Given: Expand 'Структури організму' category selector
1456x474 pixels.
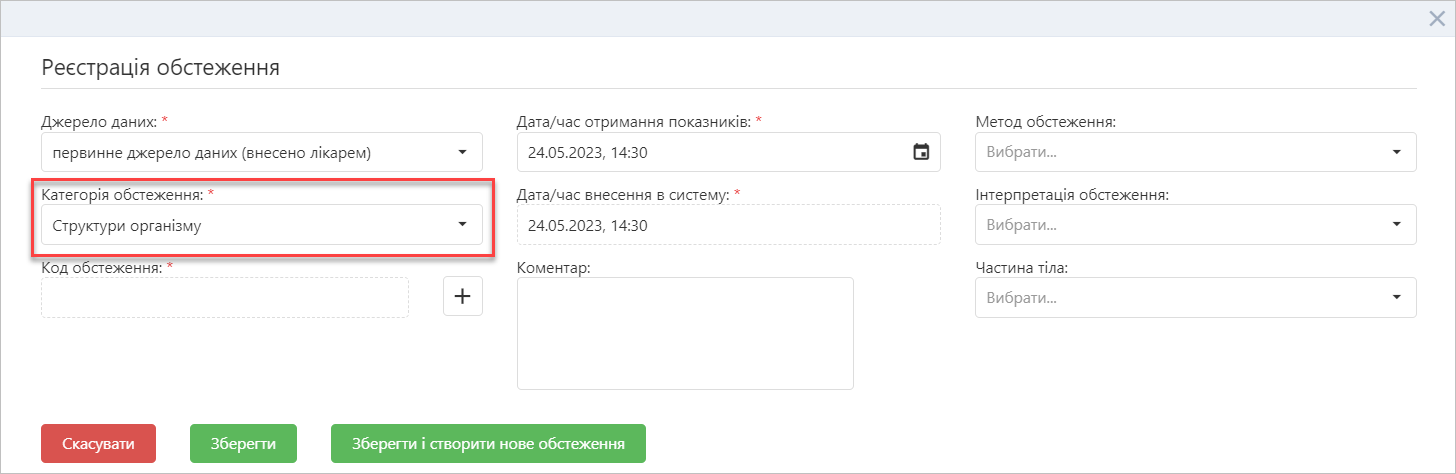Looking at the screenshot, I should click(262, 225).
